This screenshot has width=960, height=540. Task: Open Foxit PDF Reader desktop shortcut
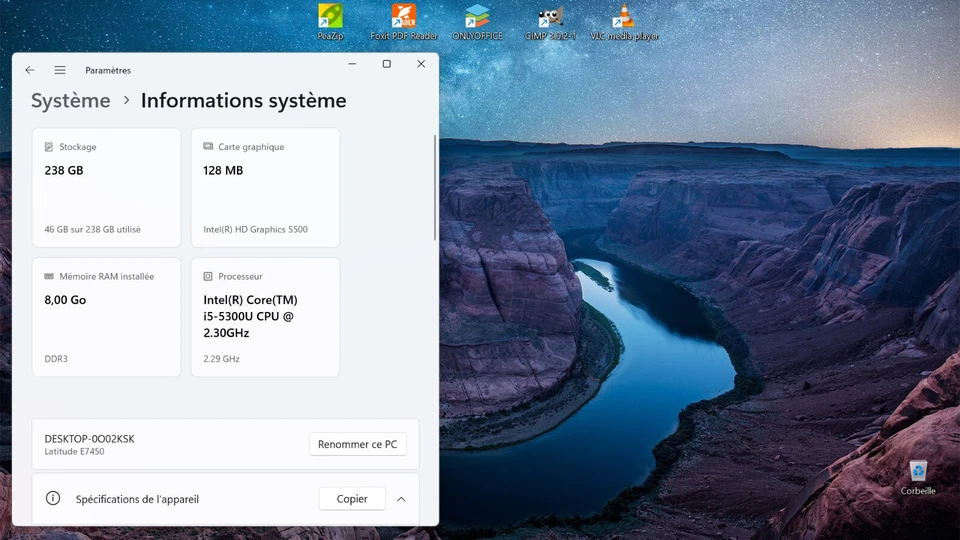(403, 22)
